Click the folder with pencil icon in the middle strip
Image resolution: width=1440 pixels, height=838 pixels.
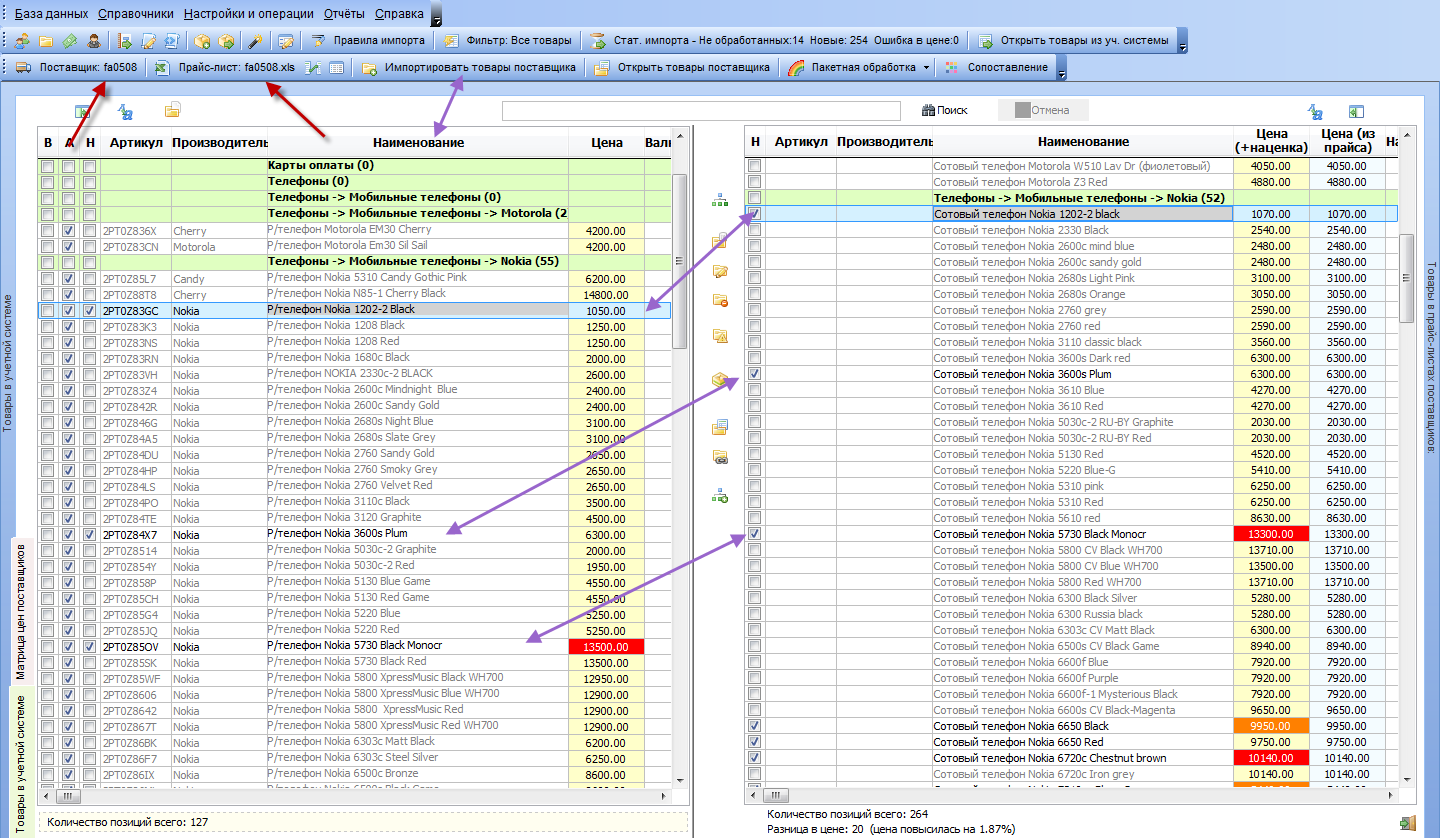[719, 271]
